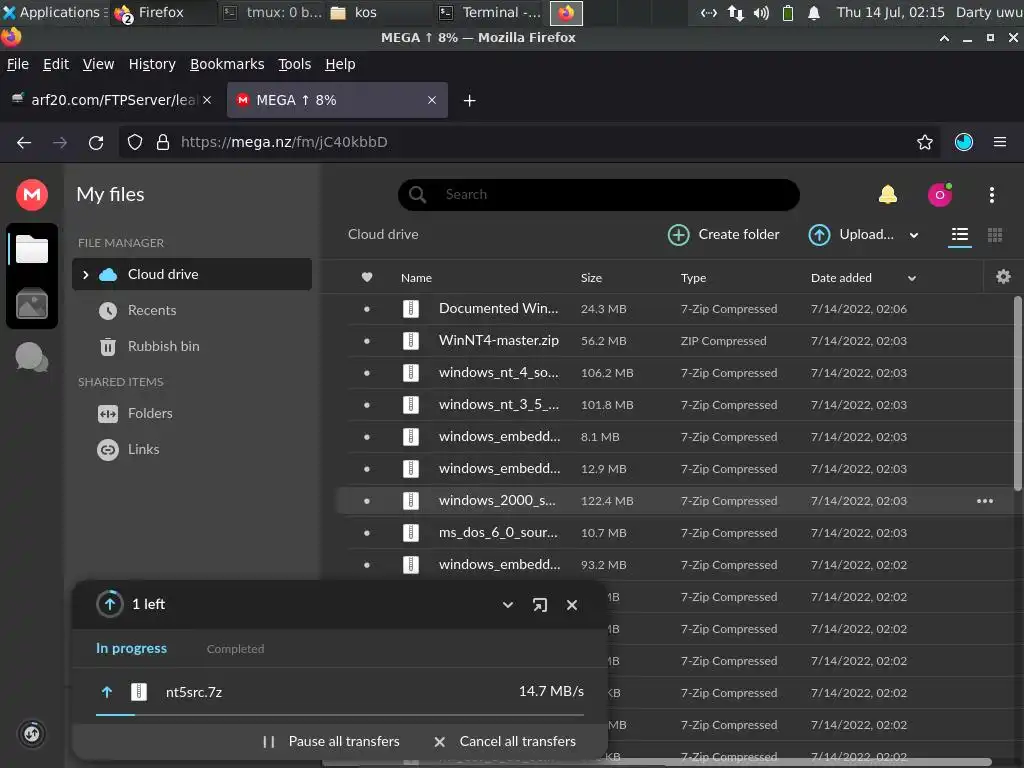Switch to the Terminal window in the taskbar
Screen dimensions: 1024x768
point(489,12)
